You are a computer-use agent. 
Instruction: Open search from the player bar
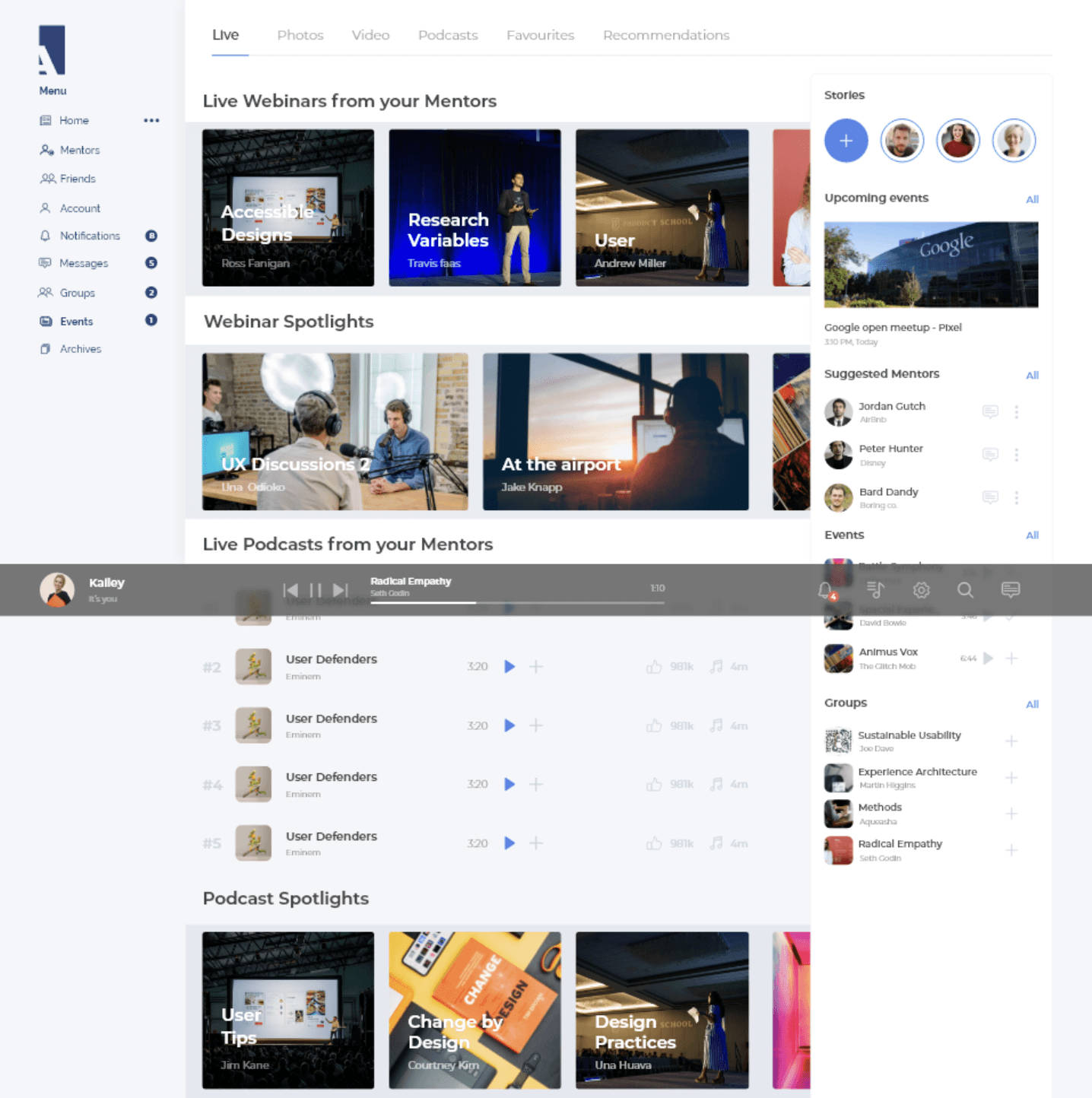pos(965,590)
